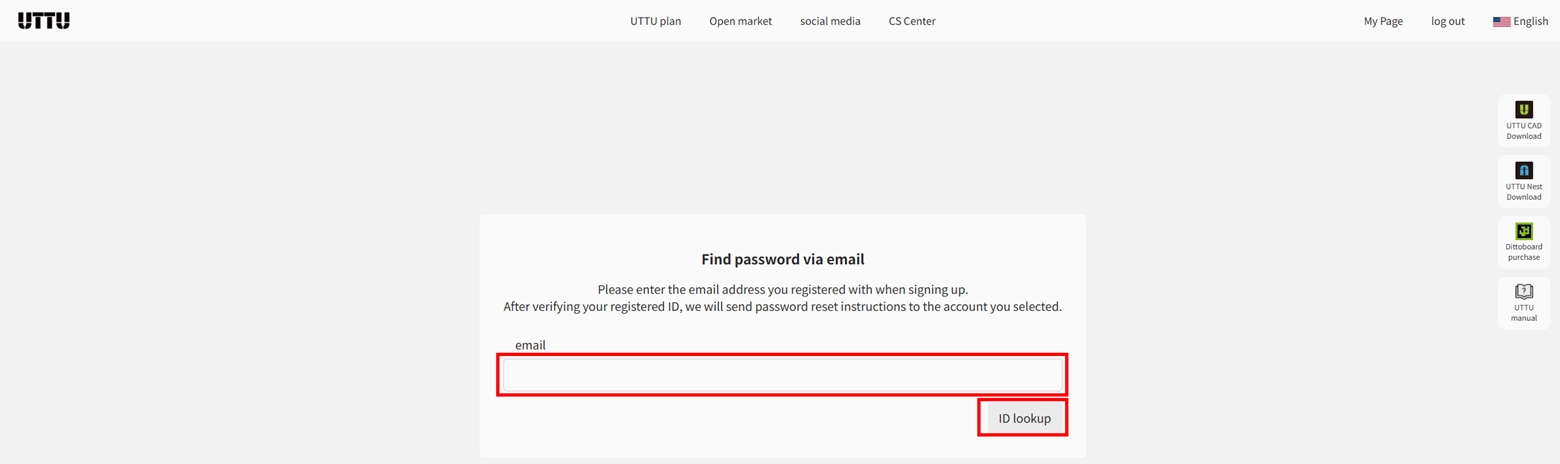
Task: Click the Find password via email heading
Action: click(783, 259)
